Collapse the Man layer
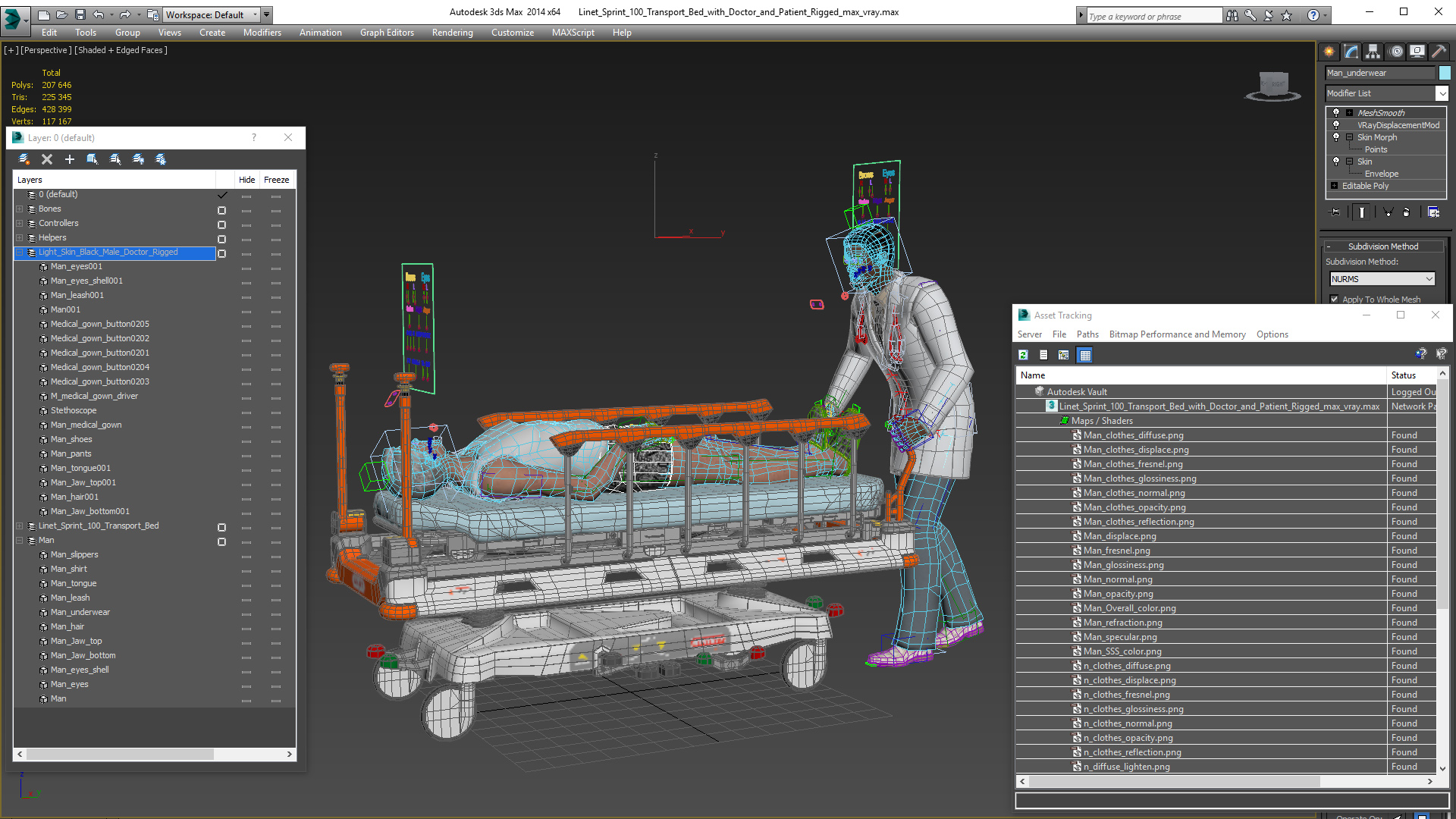Screen dimensions: 1456x819 [20, 541]
